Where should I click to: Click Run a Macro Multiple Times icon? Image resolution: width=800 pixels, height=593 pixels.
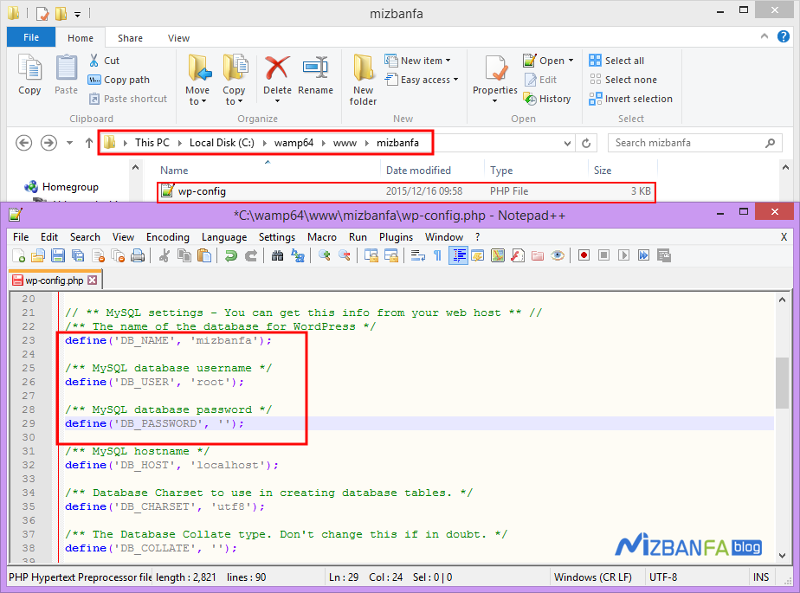[x=644, y=255]
